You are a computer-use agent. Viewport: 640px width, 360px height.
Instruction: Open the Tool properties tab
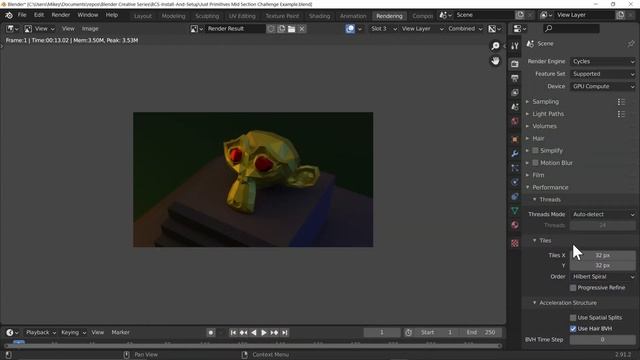(x=515, y=46)
